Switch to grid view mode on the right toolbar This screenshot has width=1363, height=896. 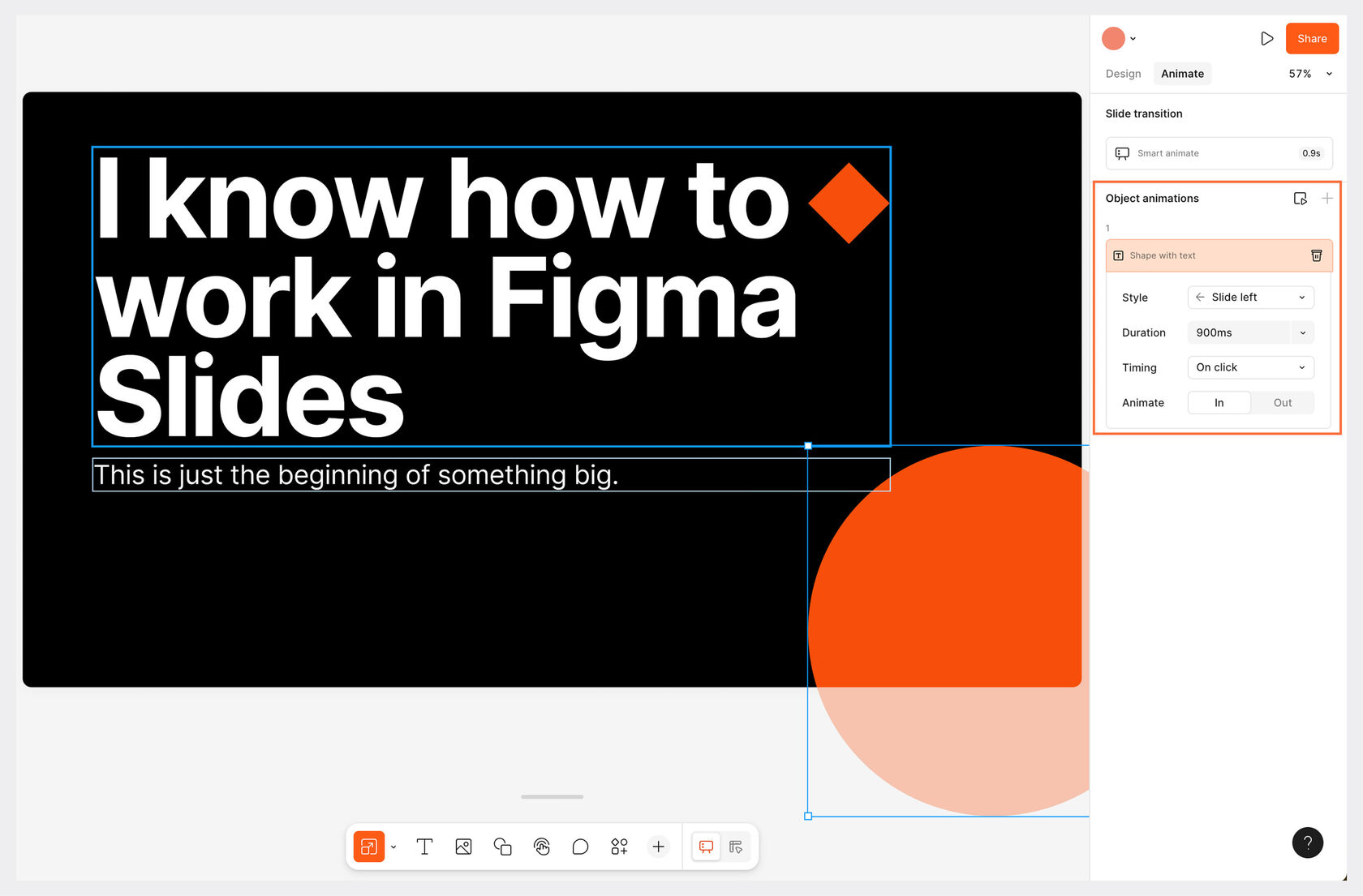735,847
